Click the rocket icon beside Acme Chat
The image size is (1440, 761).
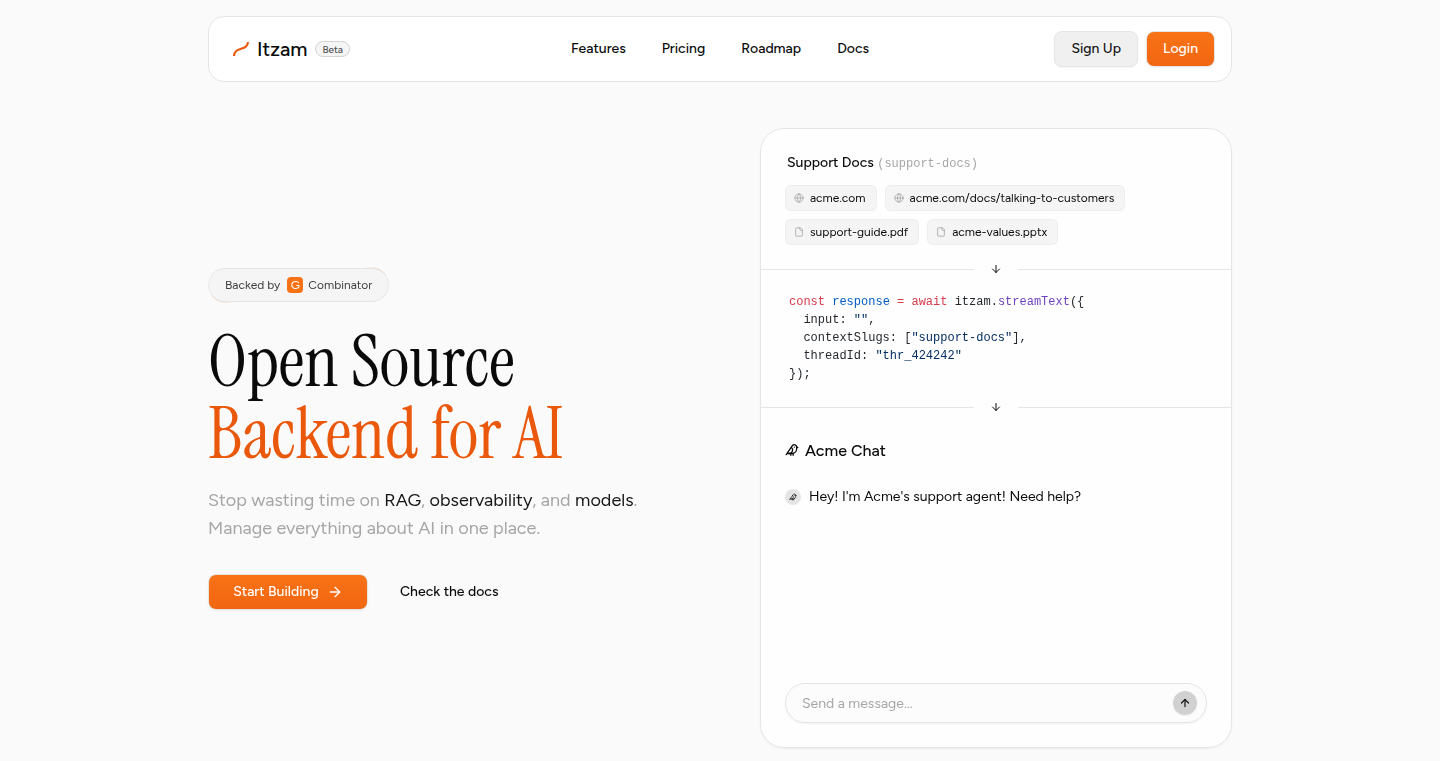[x=792, y=451]
